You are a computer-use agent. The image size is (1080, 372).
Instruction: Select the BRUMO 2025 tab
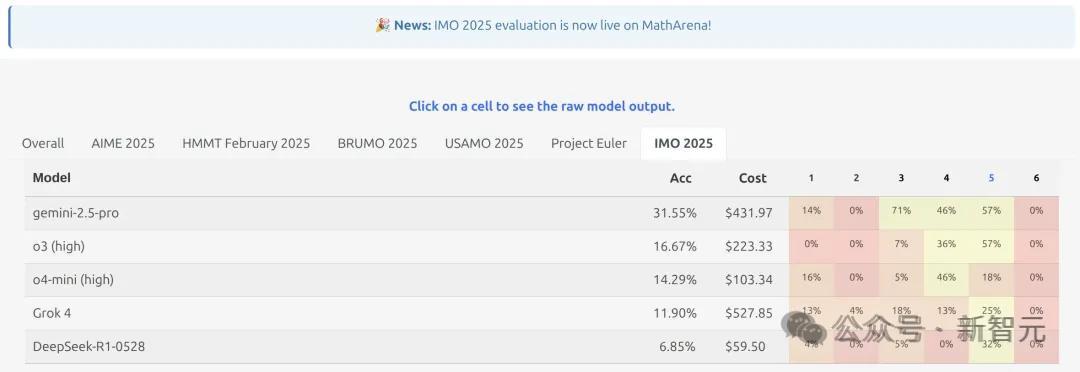click(377, 143)
